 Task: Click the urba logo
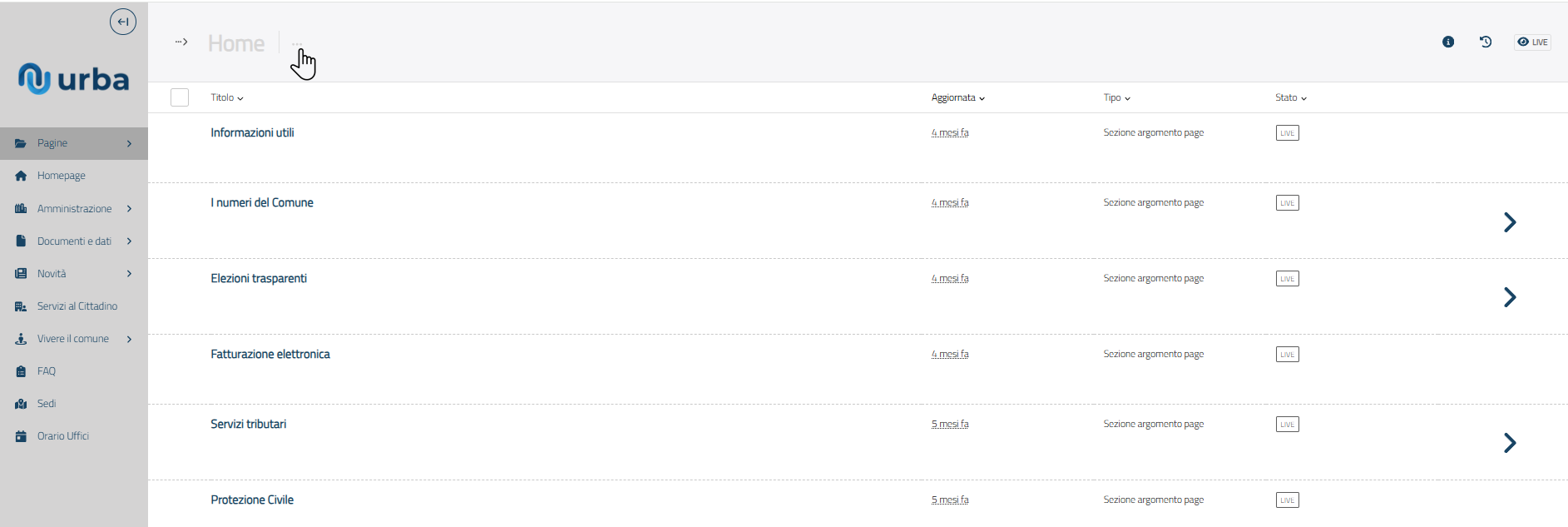pyautogui.click(x=74, y=79)
